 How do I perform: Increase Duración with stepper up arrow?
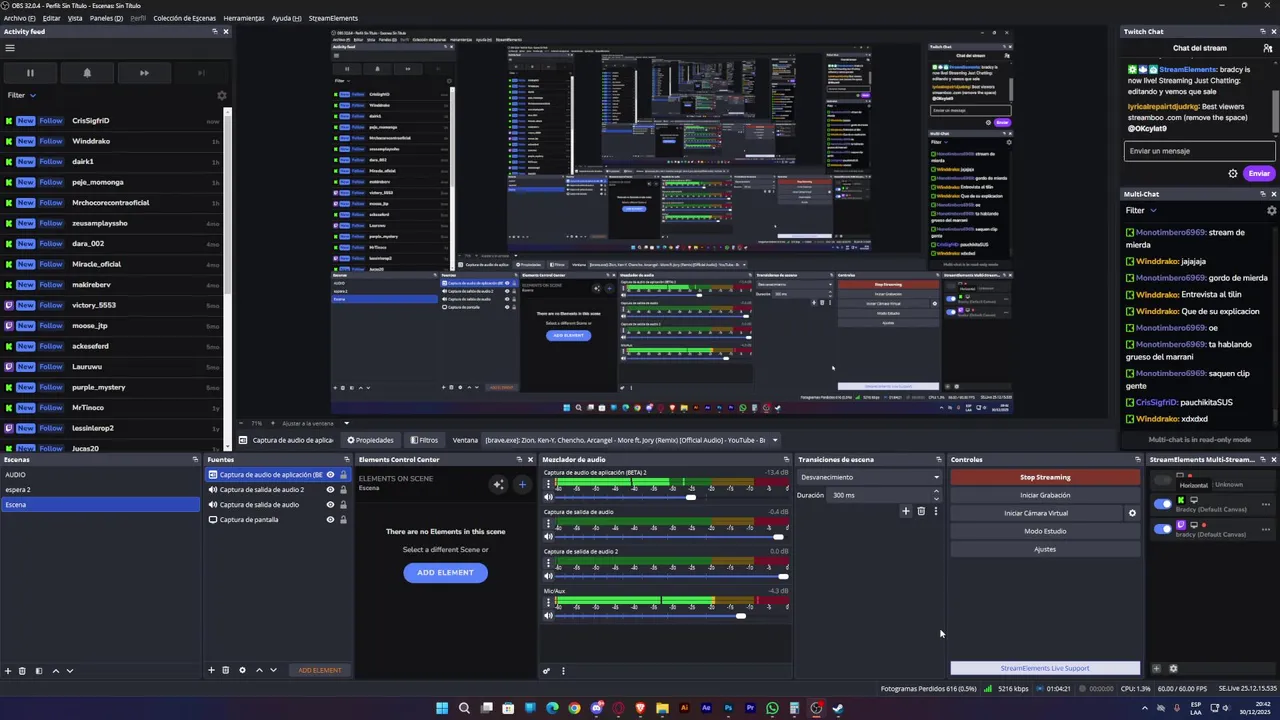click(936, 491)
